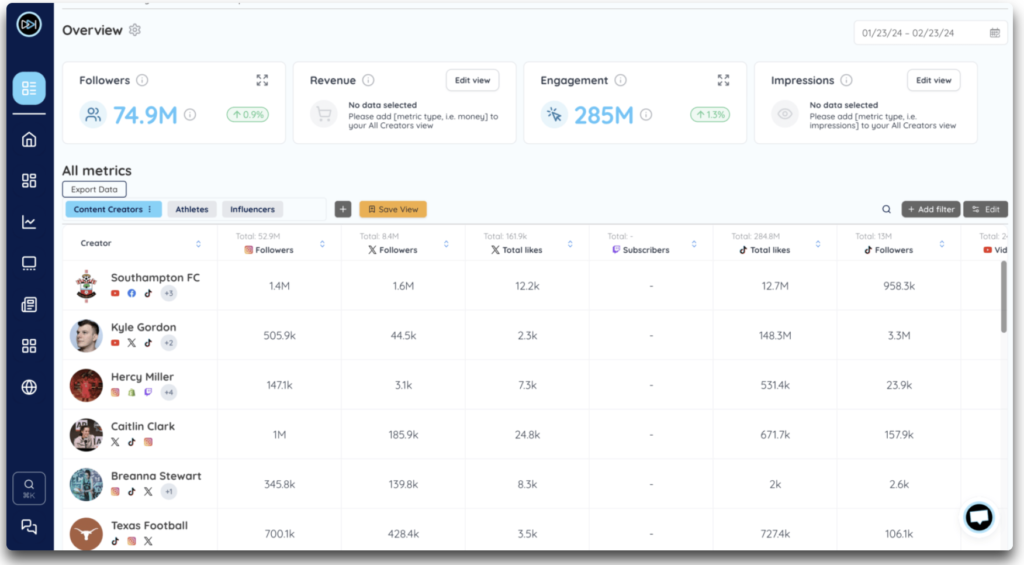Viewport: 1024px width, 565px height.
Task: Click the app logo at sidebar top
Action: point(29,25)
